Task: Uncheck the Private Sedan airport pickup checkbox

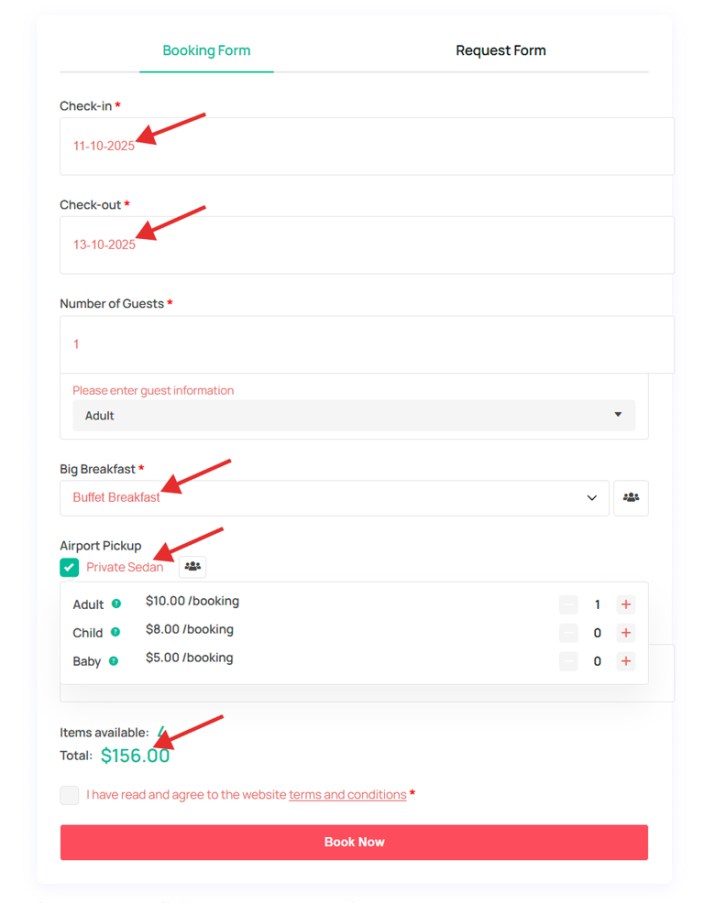Action: 69,567
